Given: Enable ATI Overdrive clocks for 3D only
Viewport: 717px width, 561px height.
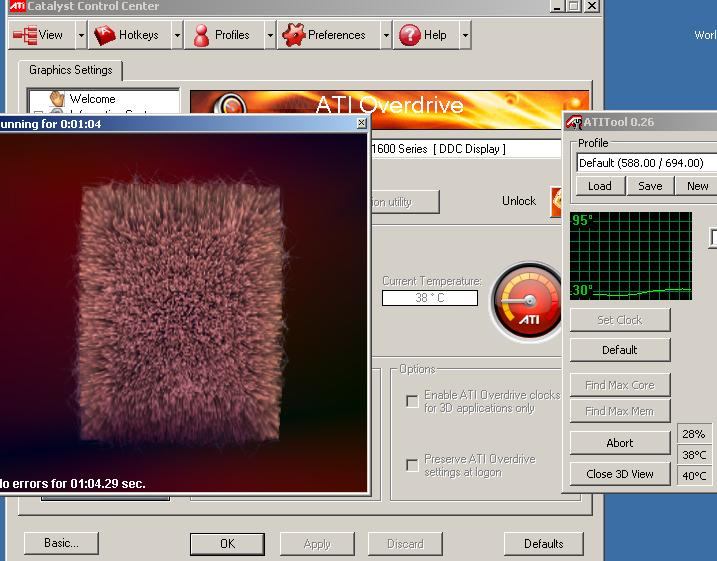Looking at the screenshot, I should 412,401.
